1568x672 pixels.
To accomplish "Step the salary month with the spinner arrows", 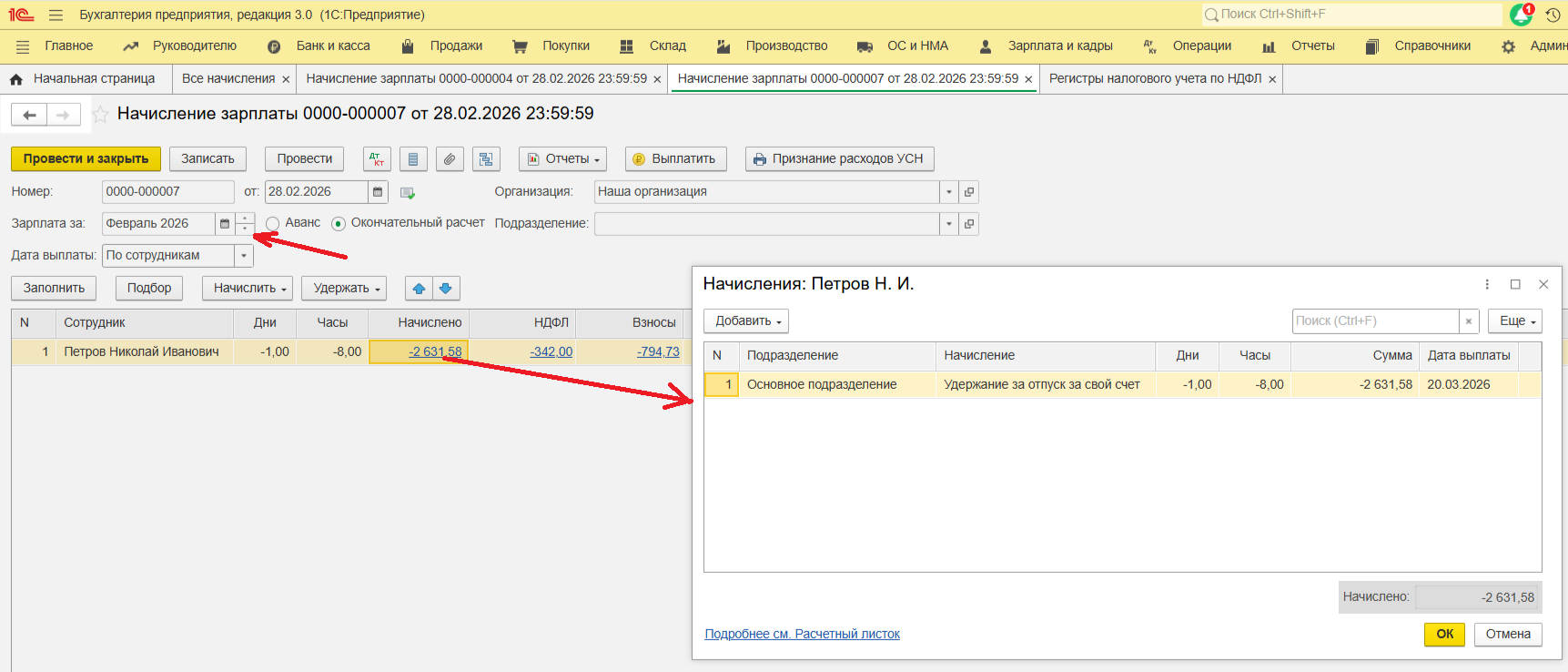I will tap(245, 224).
